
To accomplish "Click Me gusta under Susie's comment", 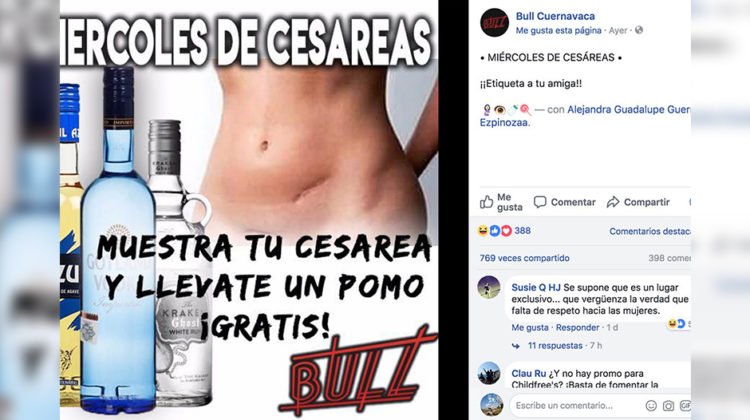I will pyautogui.click(x=529, y=328).
